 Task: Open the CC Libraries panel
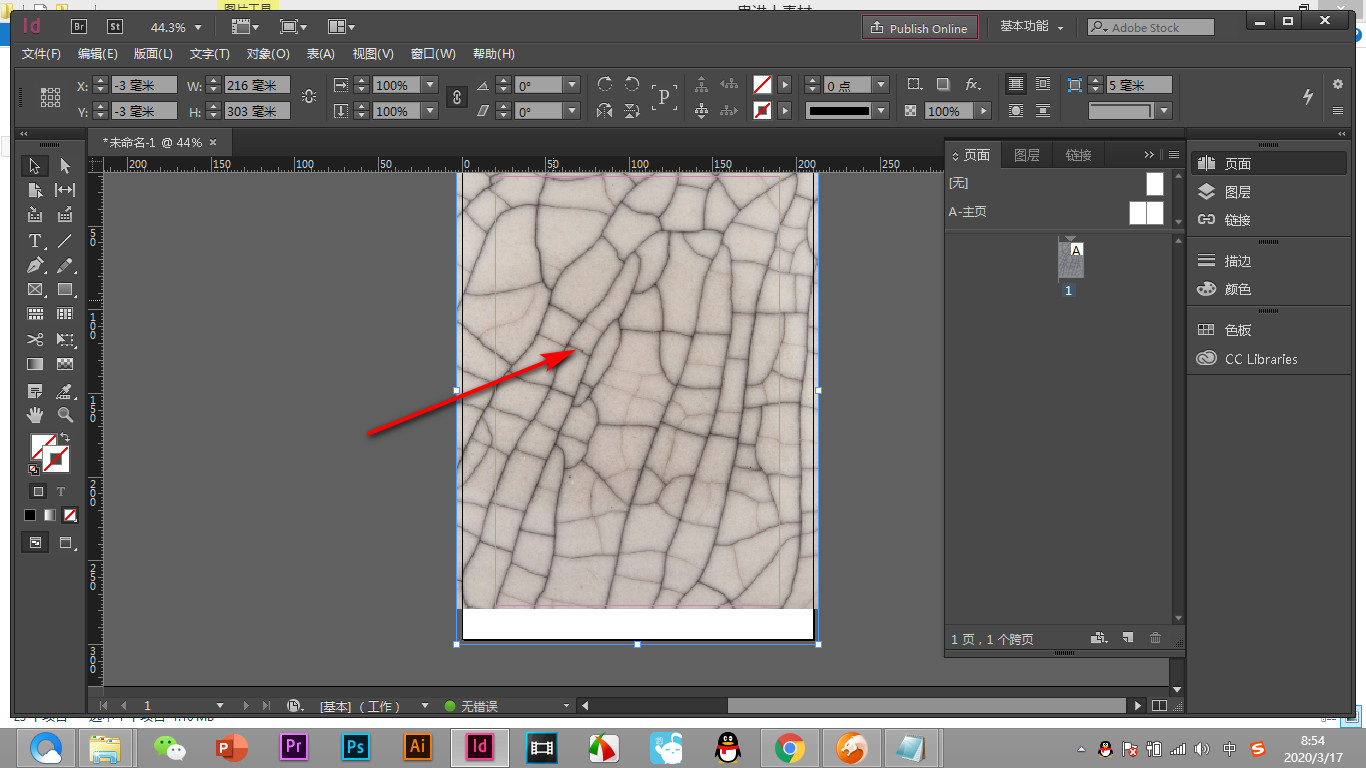1260,359
